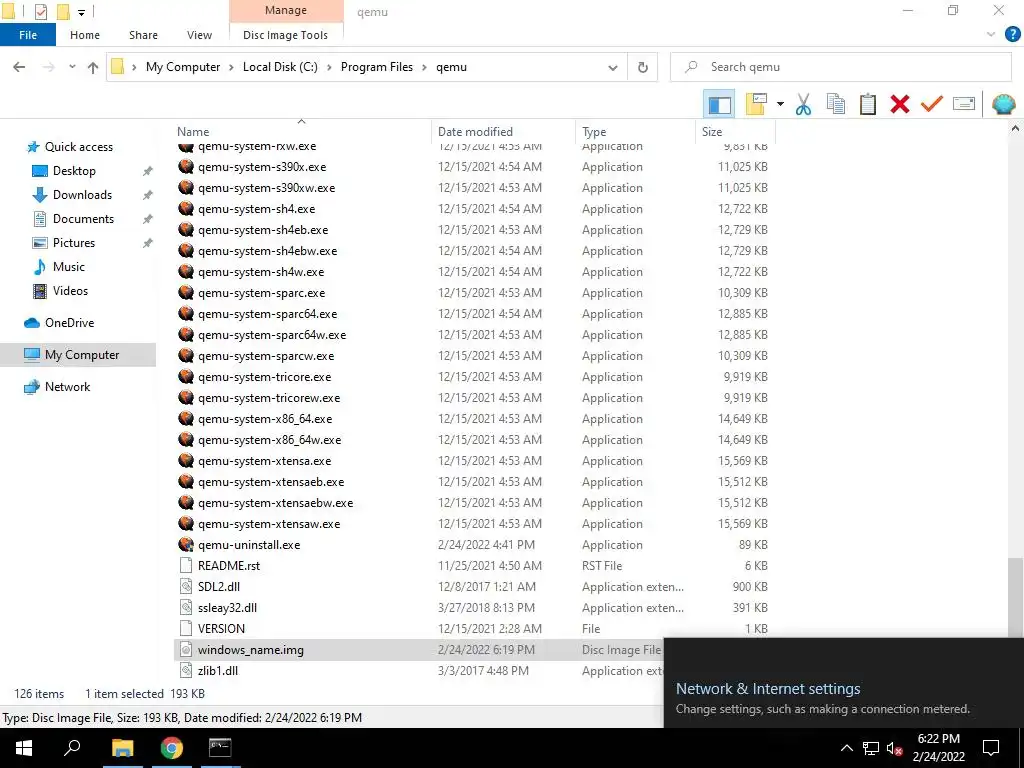Image resolution: width=1024 pixels, height=768 pixels.
Task: Click the Properties icon in the Quick Access Toolbar
Action: (40, 12)
